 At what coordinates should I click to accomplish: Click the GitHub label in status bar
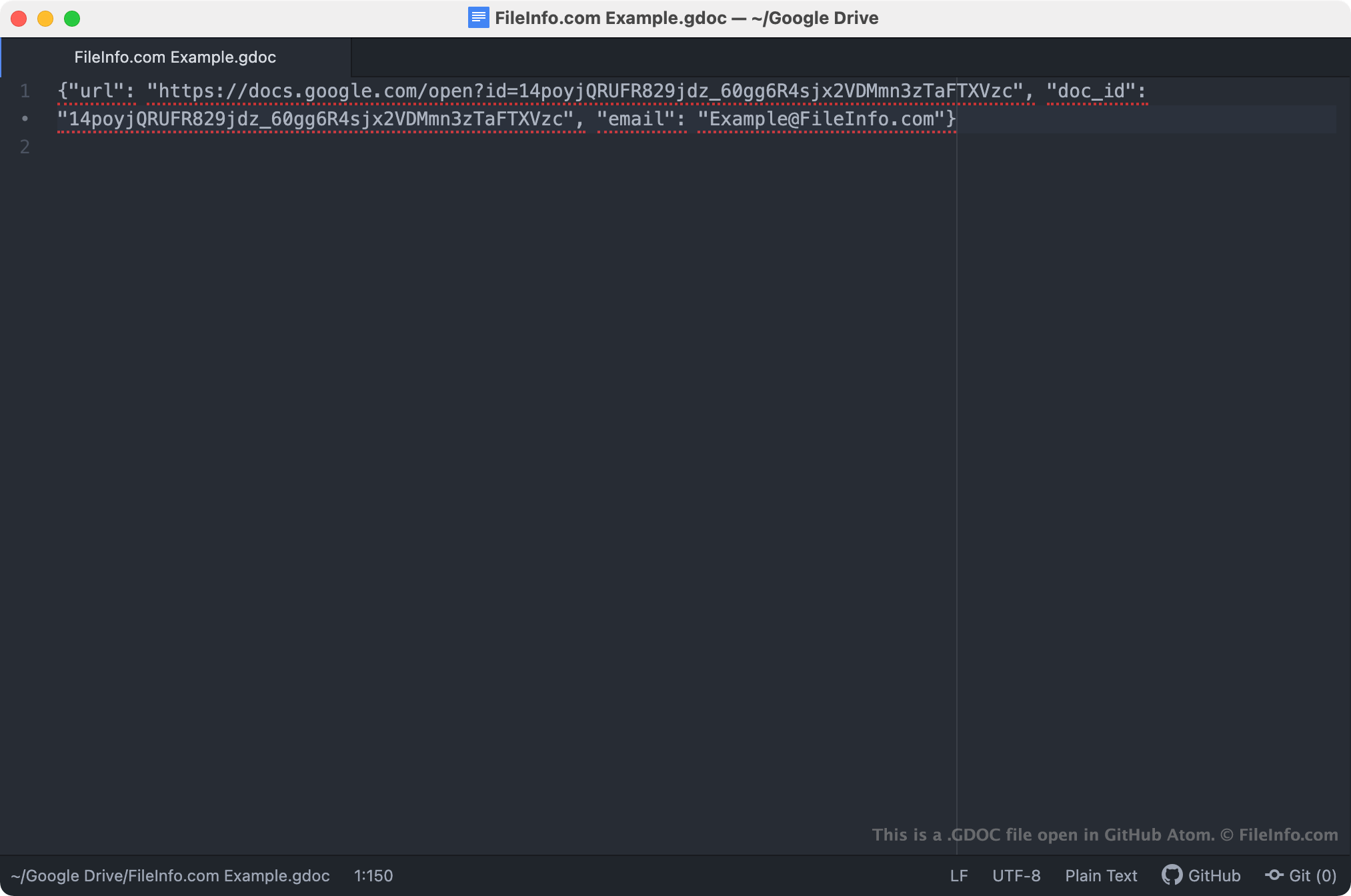coord(1214,875)
